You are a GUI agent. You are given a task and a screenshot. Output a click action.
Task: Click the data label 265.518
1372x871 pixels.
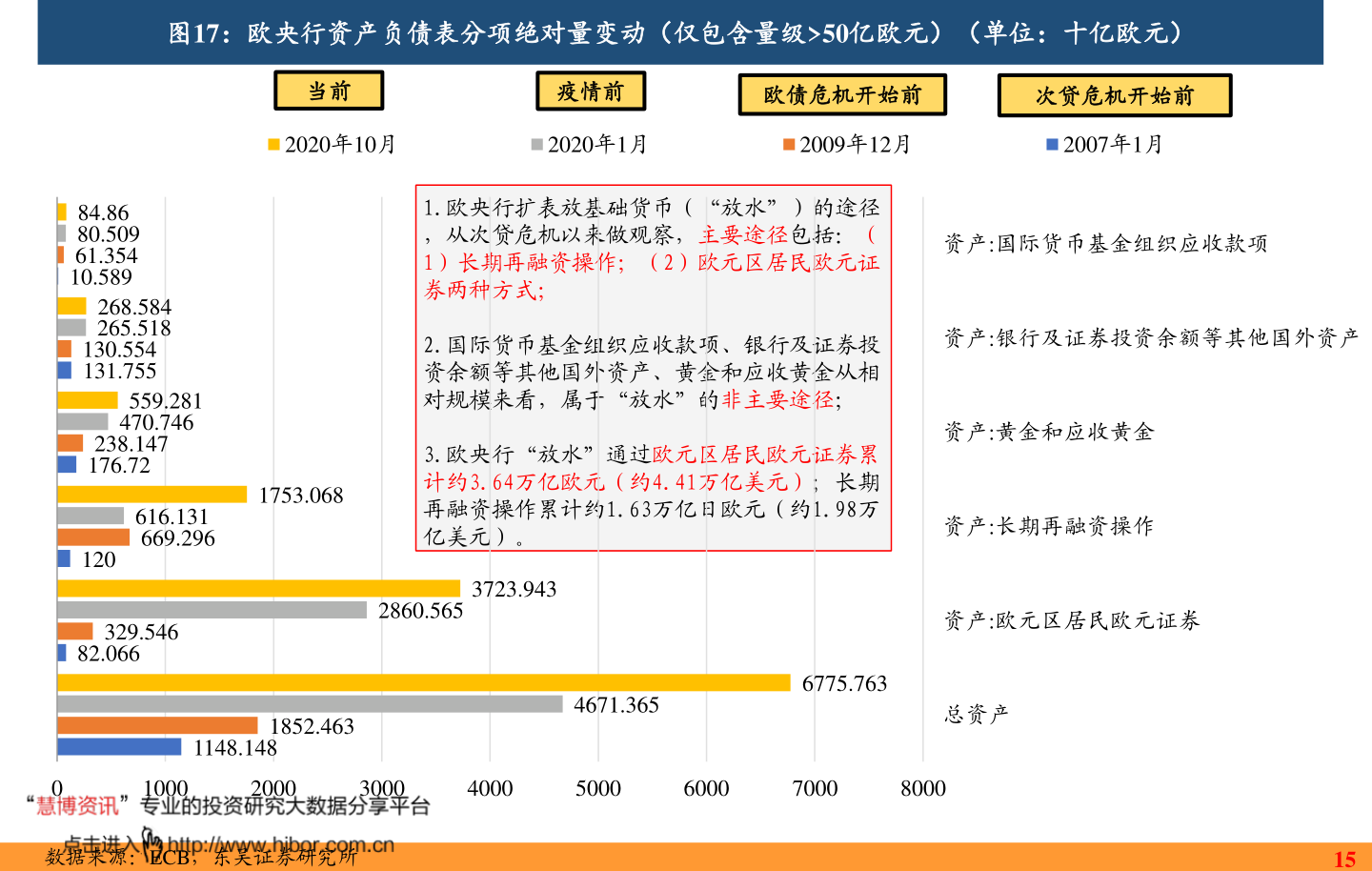134,328
